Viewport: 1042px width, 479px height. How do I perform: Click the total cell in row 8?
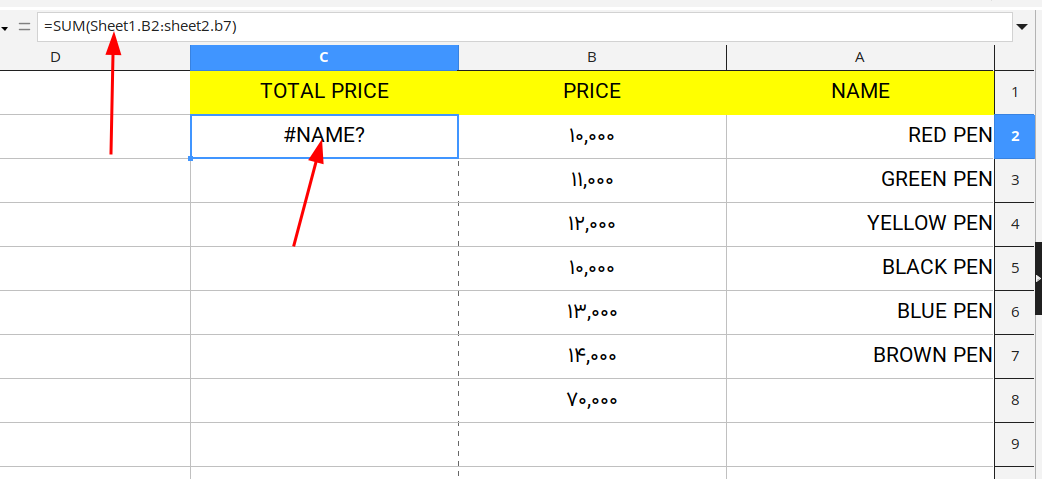592,401
